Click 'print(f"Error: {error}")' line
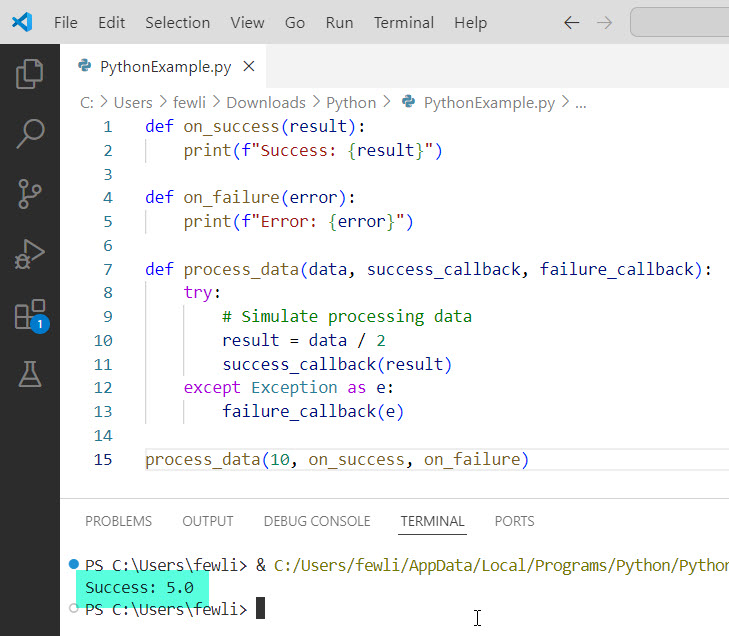Screen dimensions: 729x636 [x=298, y=221]
